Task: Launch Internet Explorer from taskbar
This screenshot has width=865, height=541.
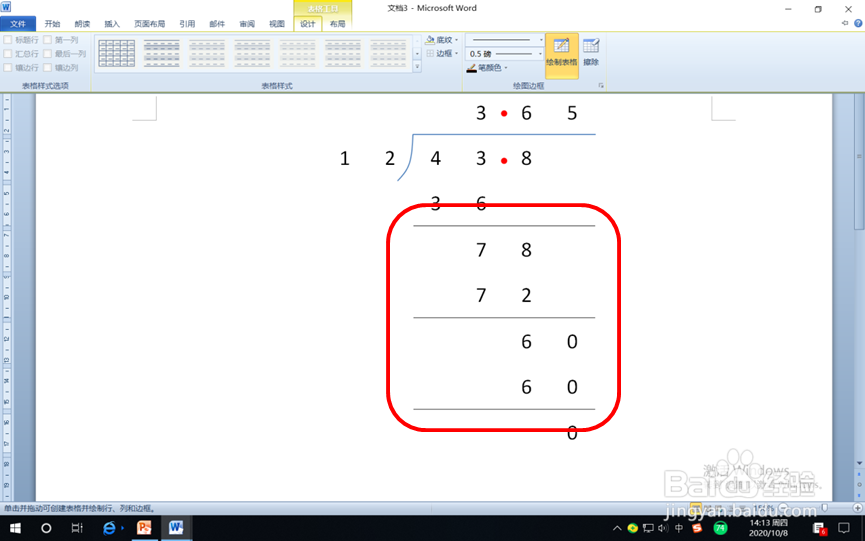Action: coord(109,528)
